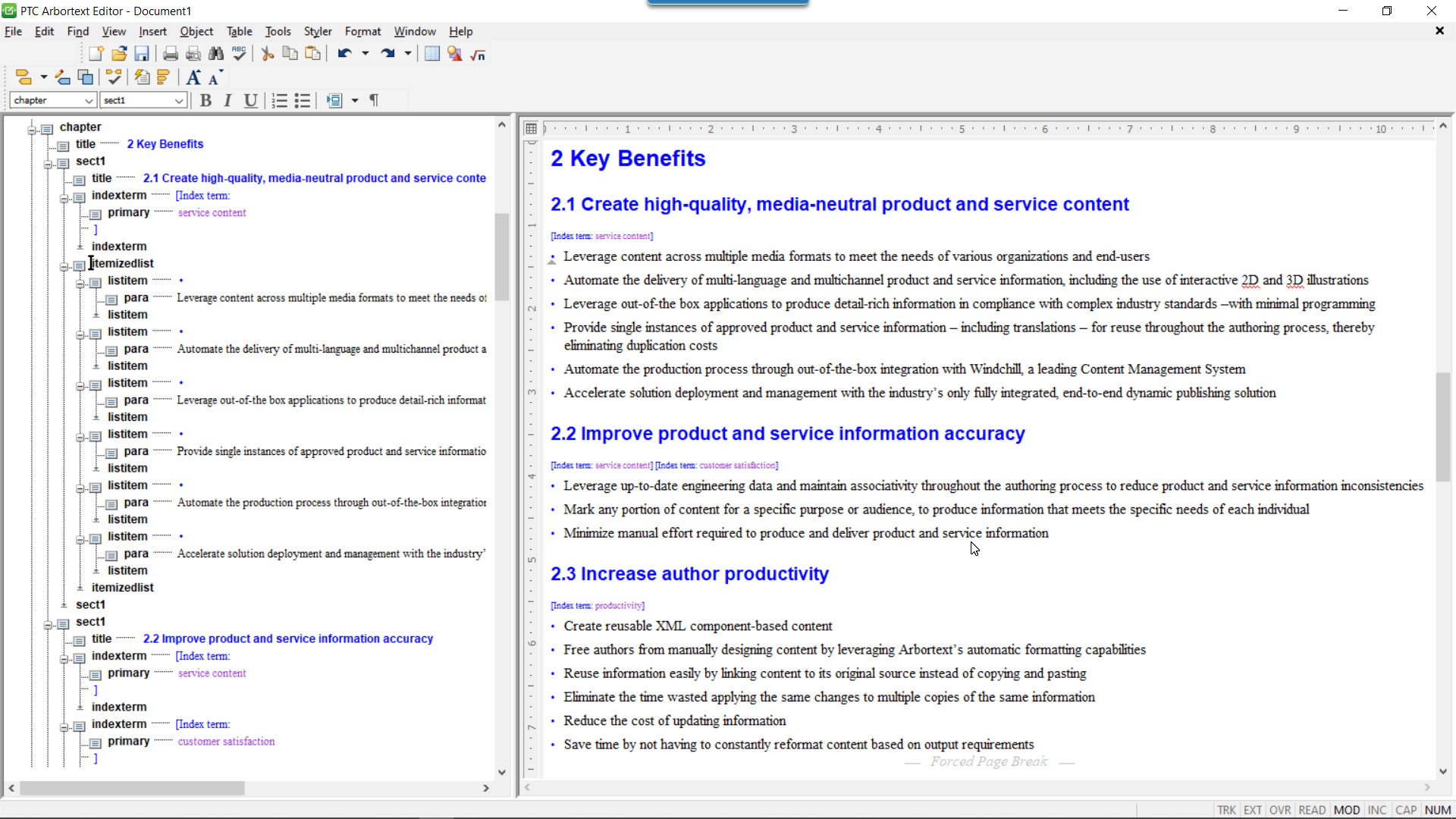The width and height of the screenshot is (1456, 819).
Task: Toggle bold formatting
Action: [206, 101]
